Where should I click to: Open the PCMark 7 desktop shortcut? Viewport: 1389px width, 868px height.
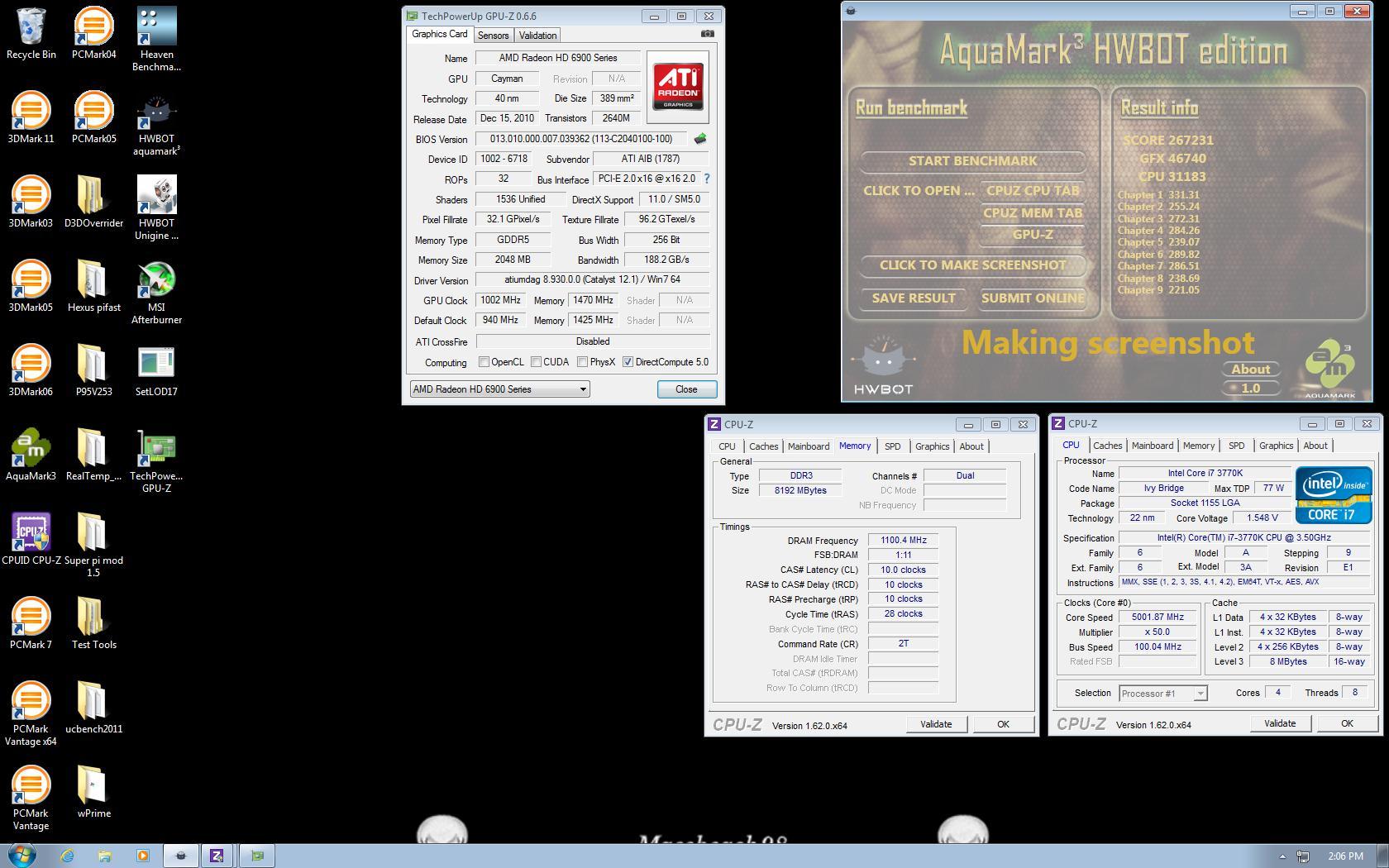pos(31,624)
